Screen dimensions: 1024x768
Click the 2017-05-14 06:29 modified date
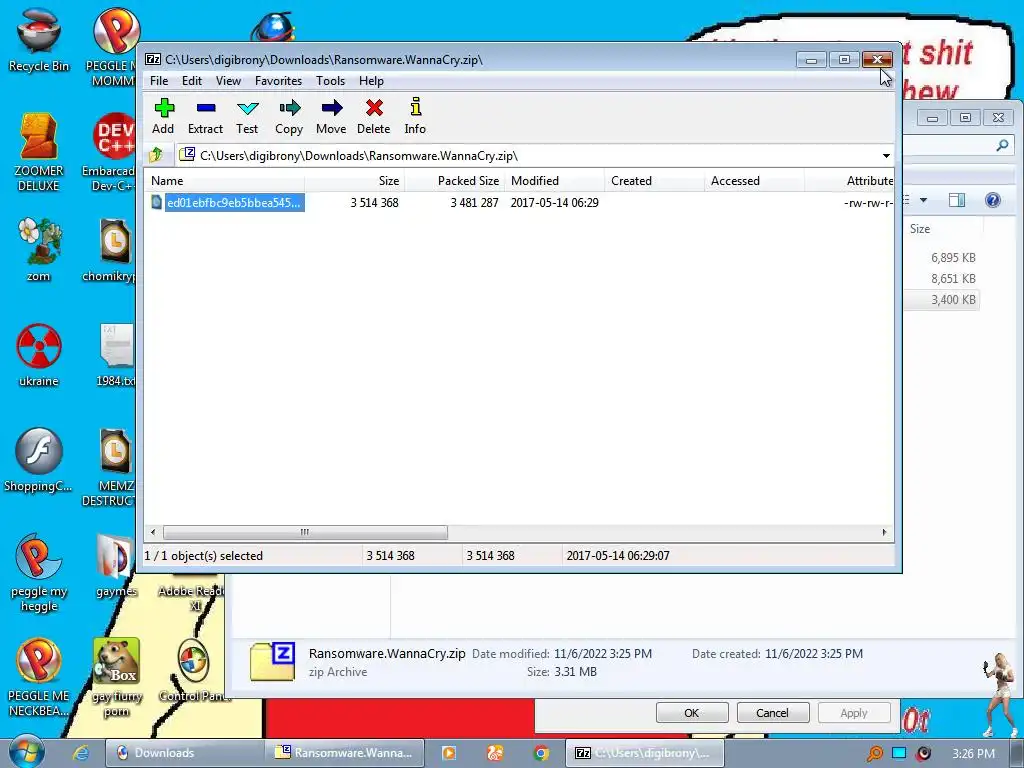(554, 202)
